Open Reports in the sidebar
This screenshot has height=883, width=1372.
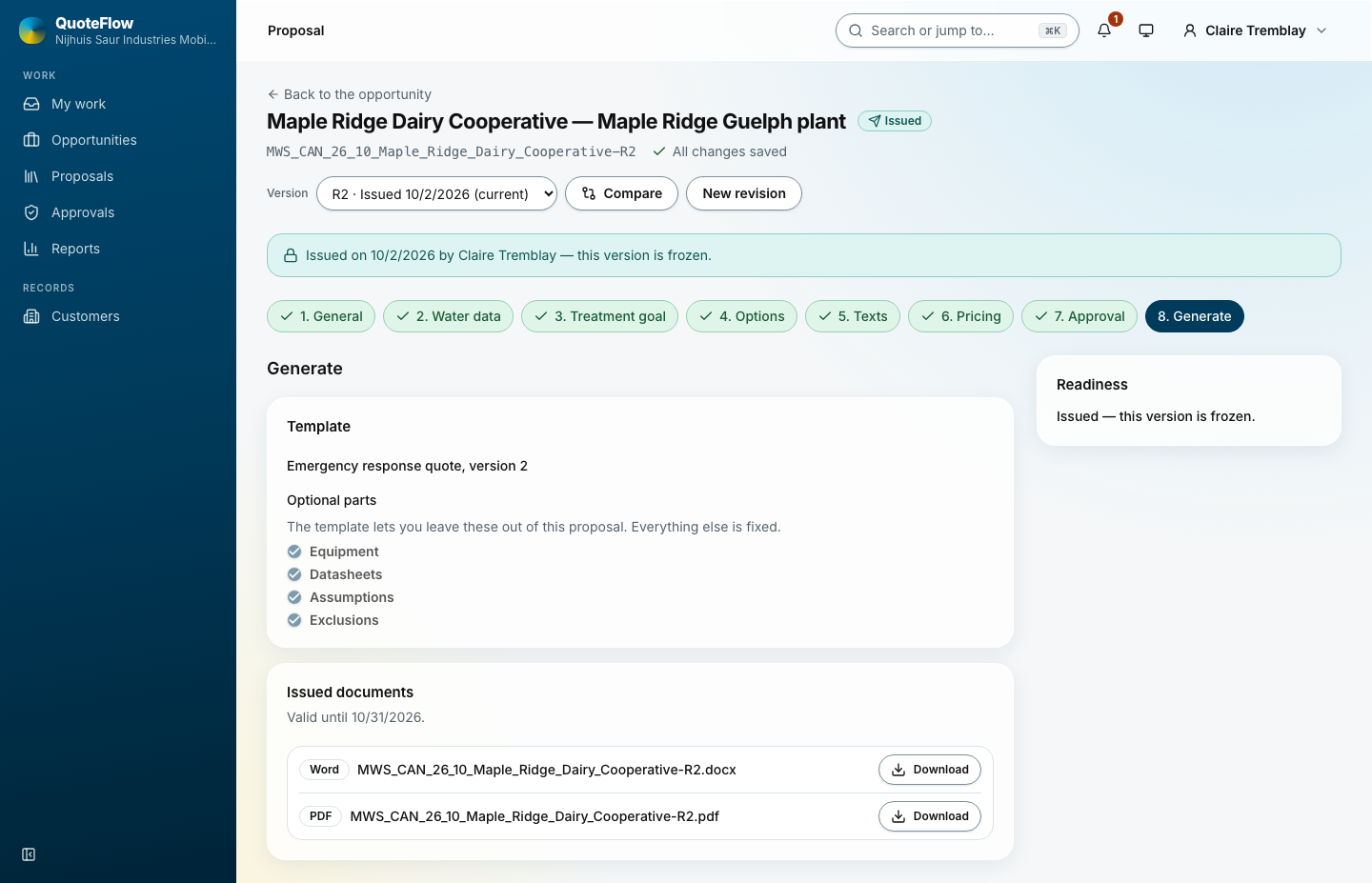point(118,249)
